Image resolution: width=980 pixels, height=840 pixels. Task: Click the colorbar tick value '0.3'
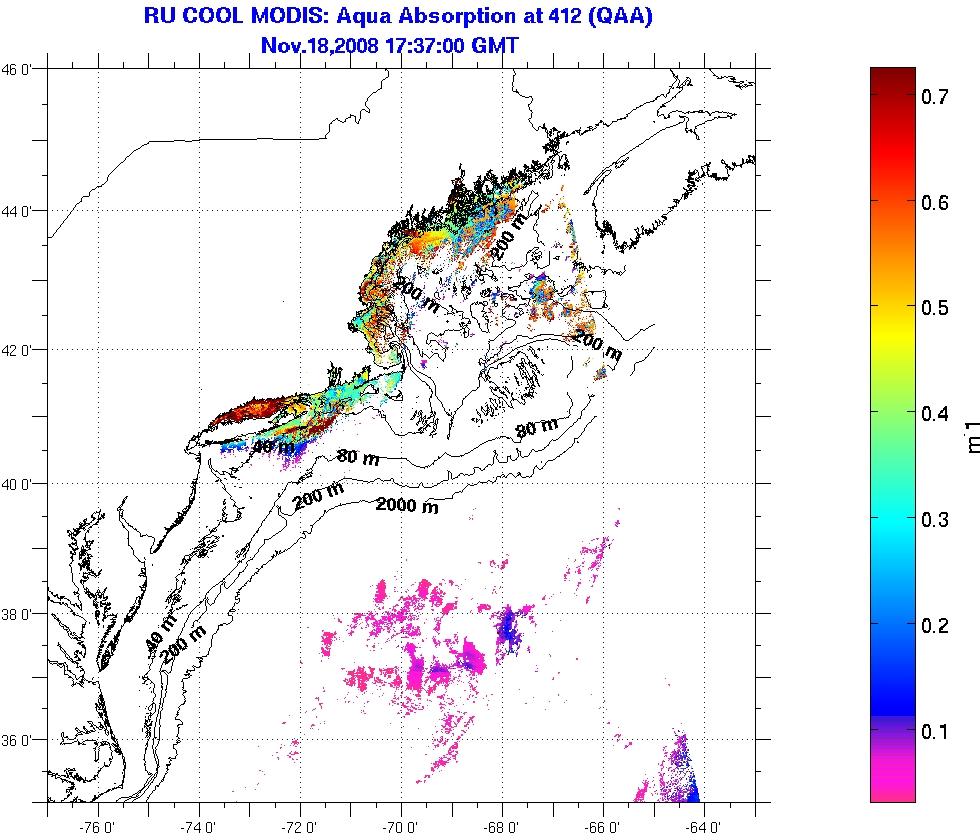[x=935, y=519]
